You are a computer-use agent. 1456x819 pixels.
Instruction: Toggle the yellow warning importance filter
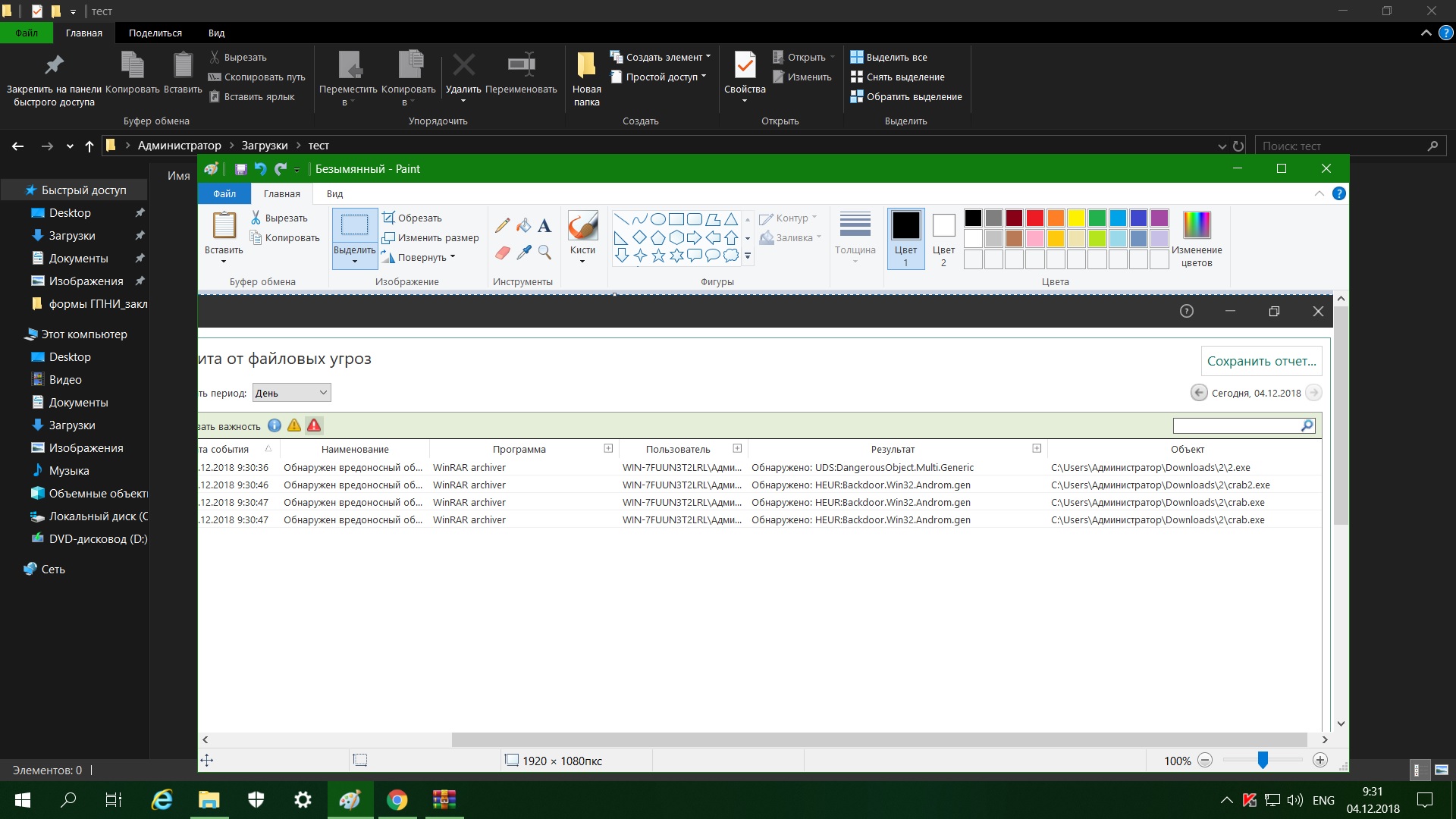[294, 425]
